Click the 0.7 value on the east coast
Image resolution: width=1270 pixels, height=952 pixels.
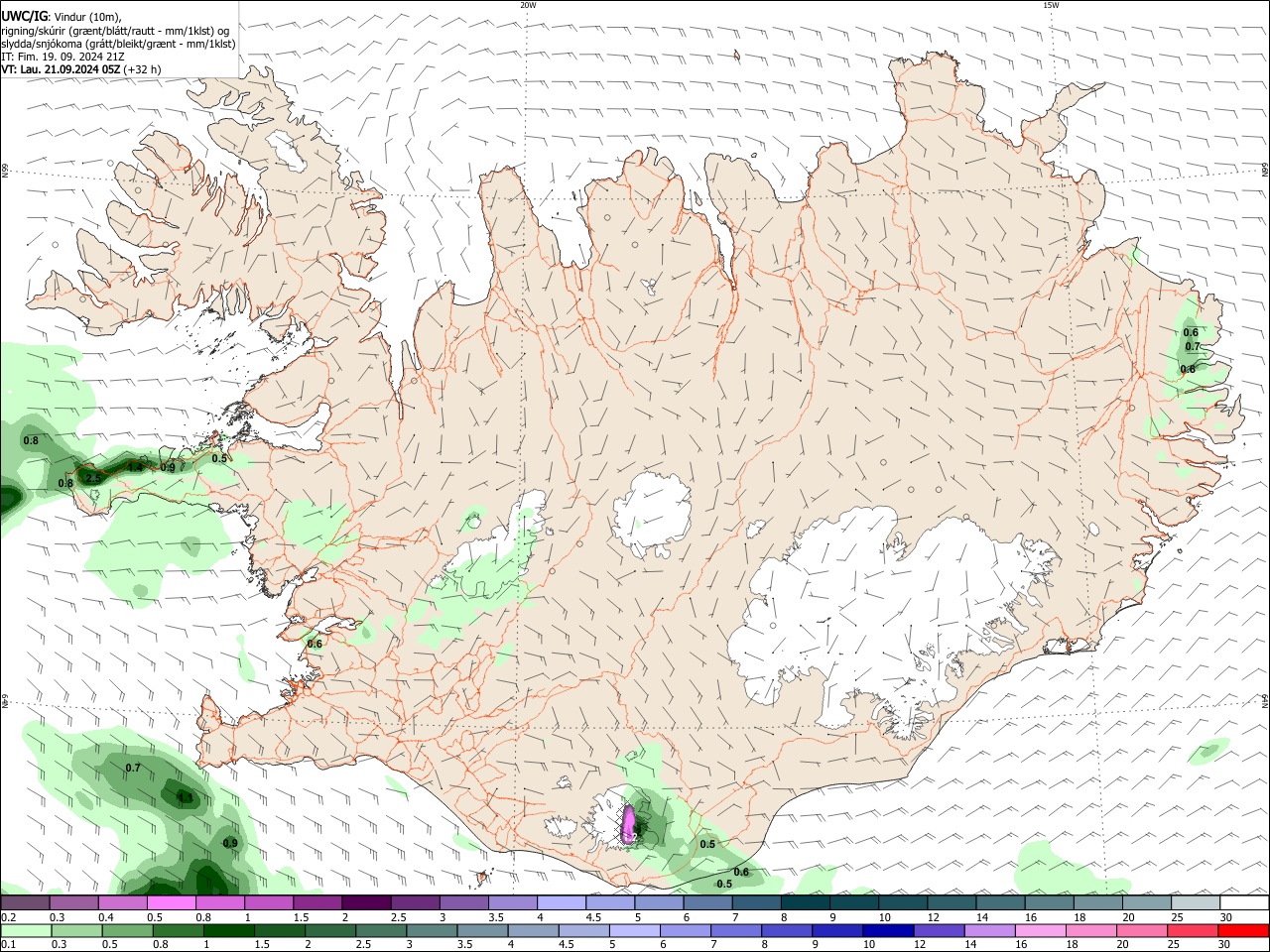pyautogui.click(x=1193, y=347)
